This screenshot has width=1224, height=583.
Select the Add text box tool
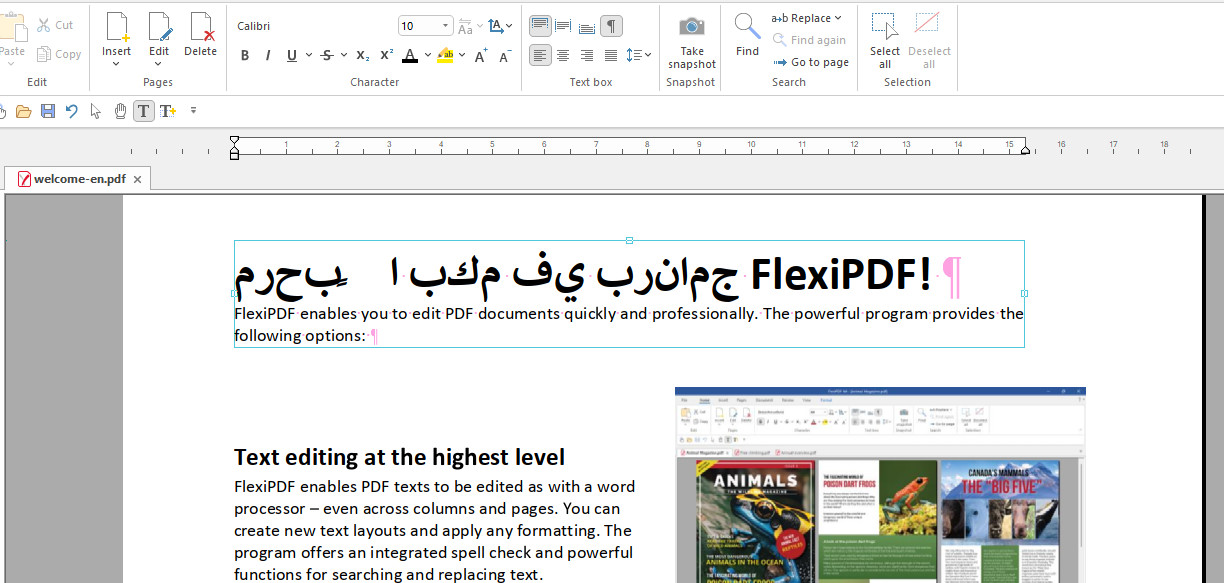pyautogui.click(x=168, y=111)
